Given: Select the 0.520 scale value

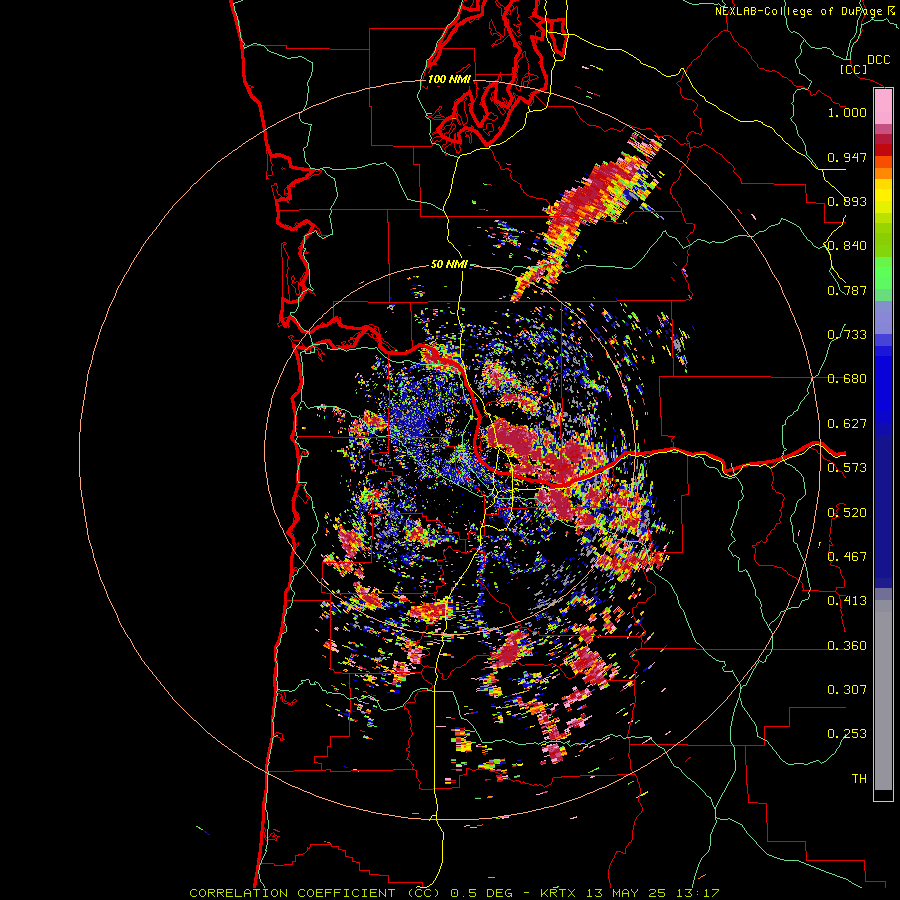Looking at the screenshot, I should (847, 513).
